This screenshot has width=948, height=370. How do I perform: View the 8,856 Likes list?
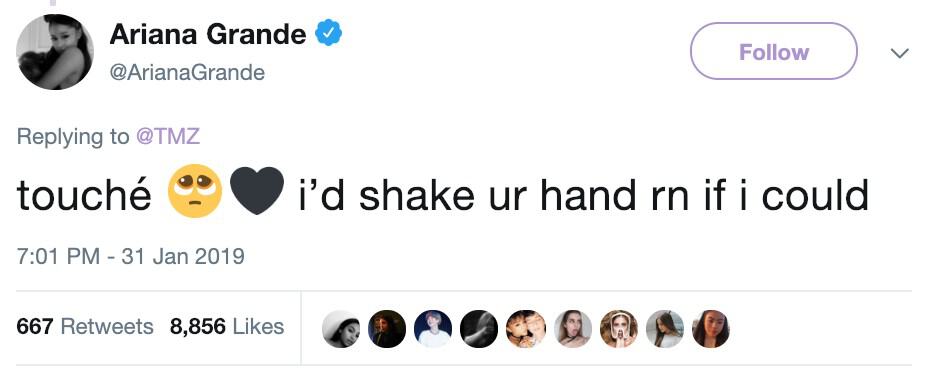227,326
